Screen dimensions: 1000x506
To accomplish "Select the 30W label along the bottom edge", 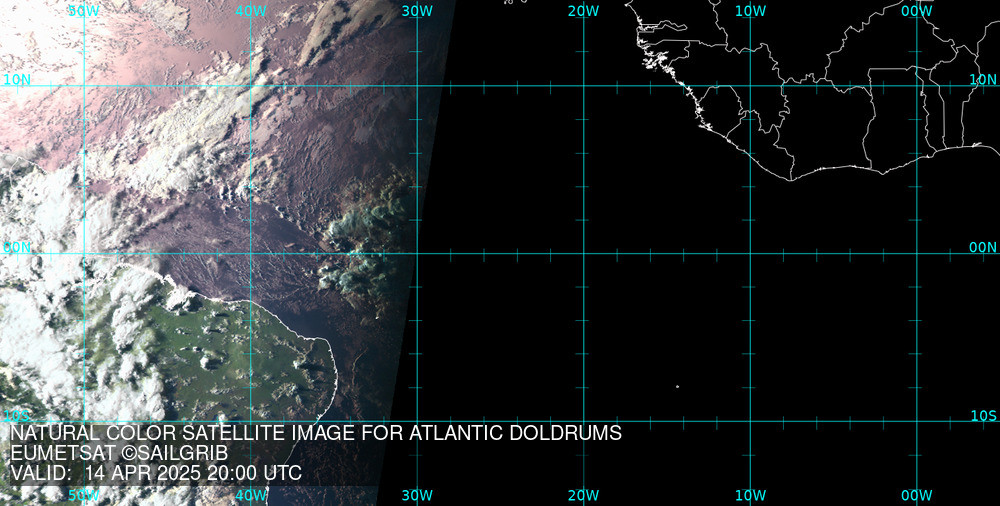I will (417, 495).
